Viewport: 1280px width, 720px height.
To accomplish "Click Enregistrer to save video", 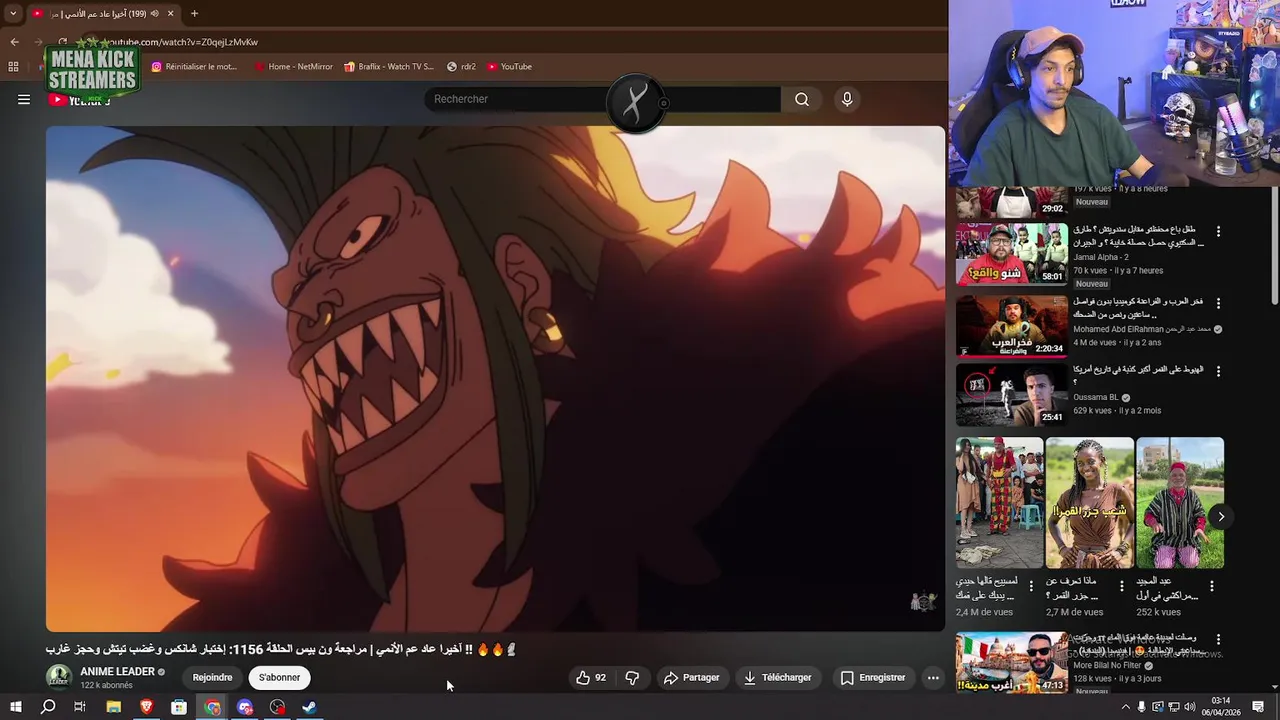I will click(873, 678).
